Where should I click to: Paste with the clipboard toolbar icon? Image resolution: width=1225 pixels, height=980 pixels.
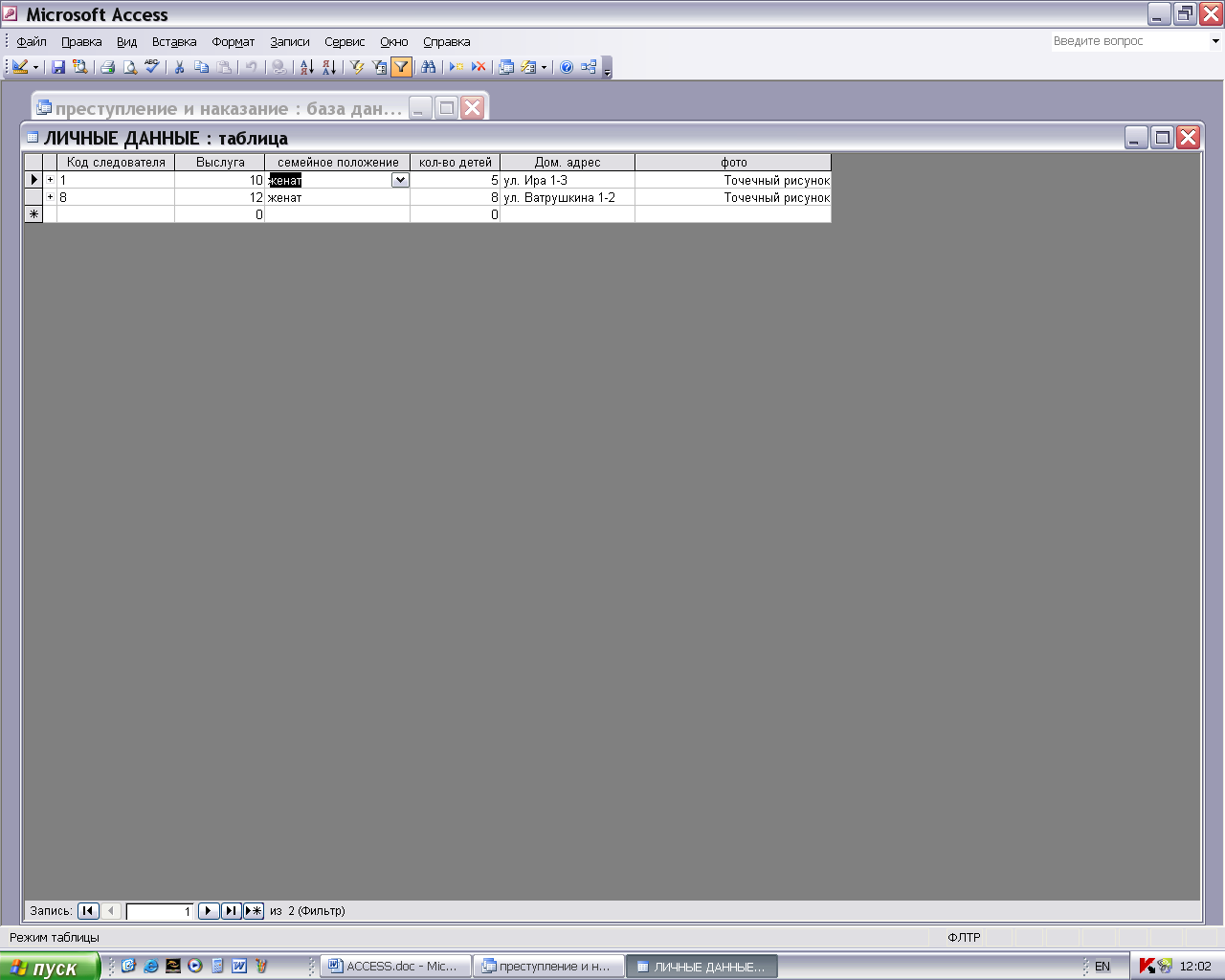click(x=224, y=67)
